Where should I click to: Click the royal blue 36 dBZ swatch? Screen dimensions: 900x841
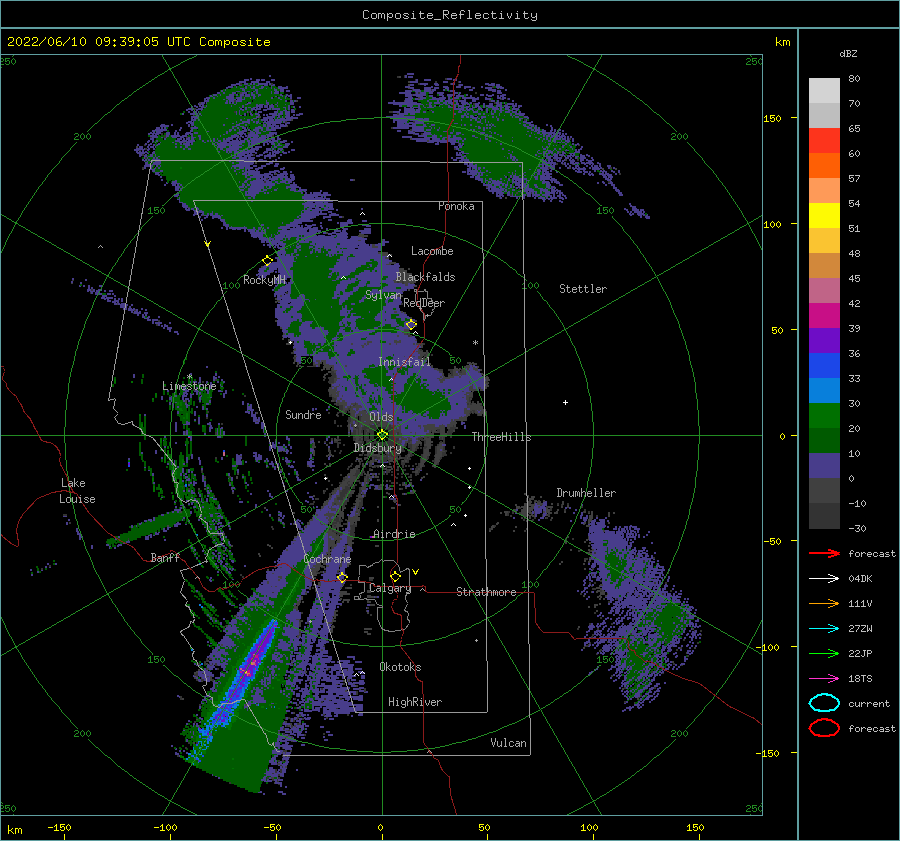click(x=824, y=365)
